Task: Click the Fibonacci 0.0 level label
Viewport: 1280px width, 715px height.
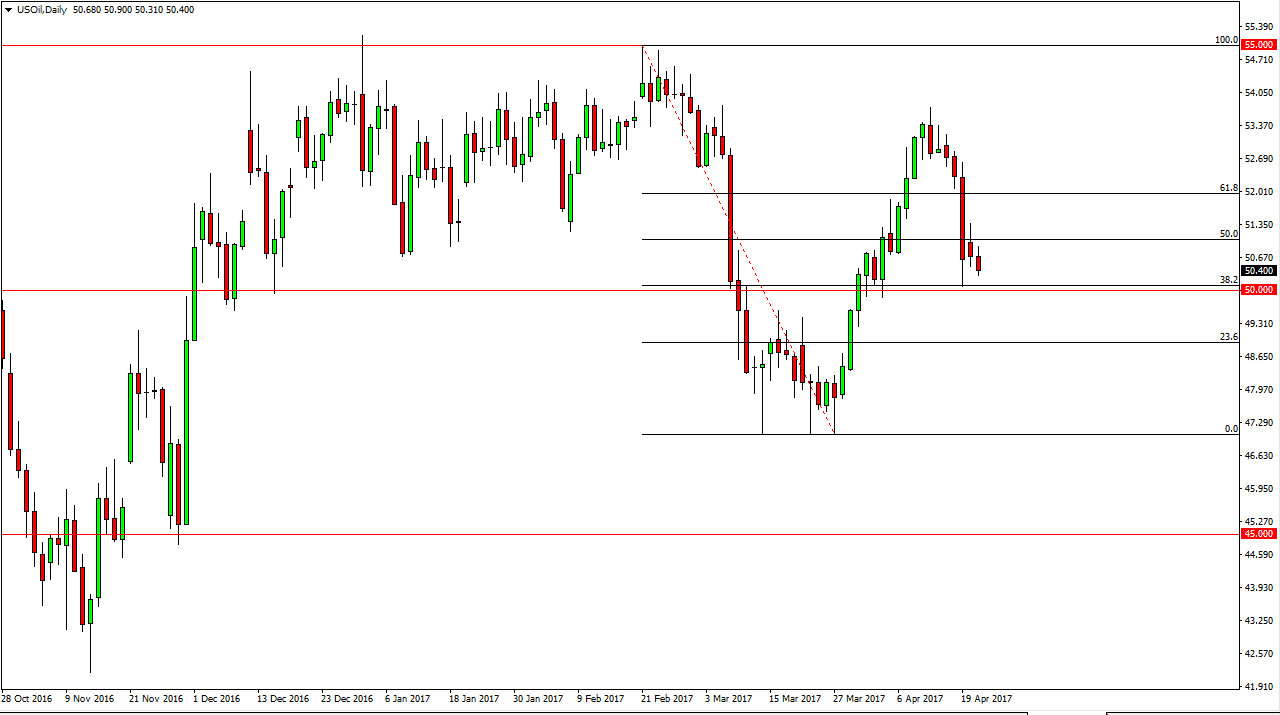Action: coord(1231,428)
